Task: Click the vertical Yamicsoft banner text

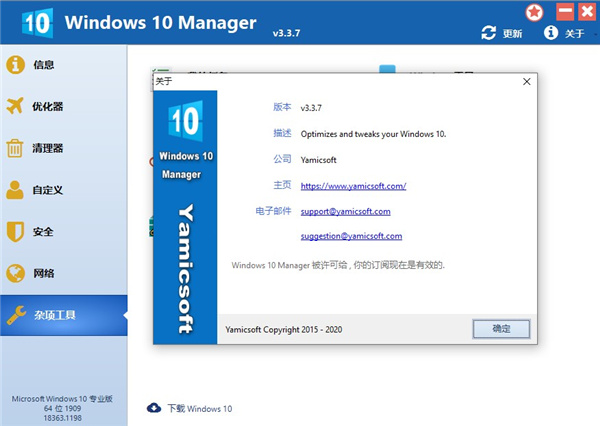Action: [186, 269]
